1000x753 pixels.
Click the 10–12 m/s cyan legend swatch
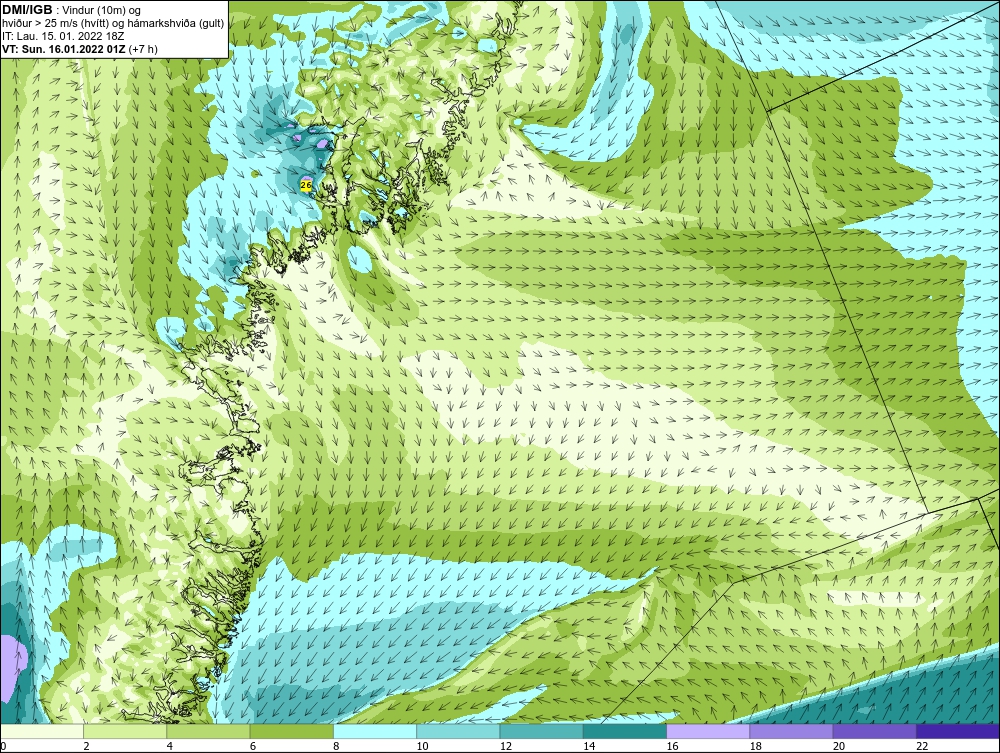tap(458, 731)
